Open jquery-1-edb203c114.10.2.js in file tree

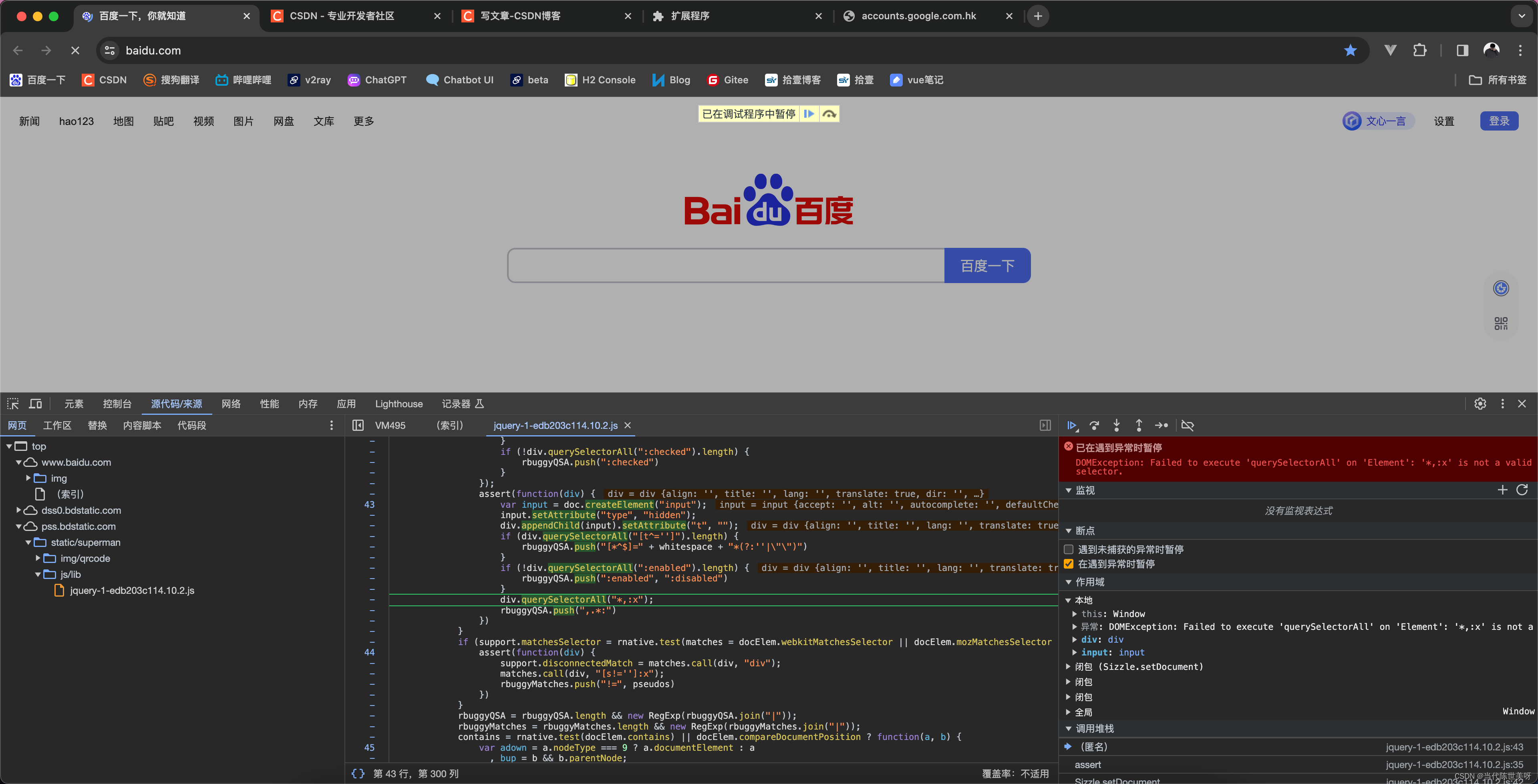click(x=132, y=590)
